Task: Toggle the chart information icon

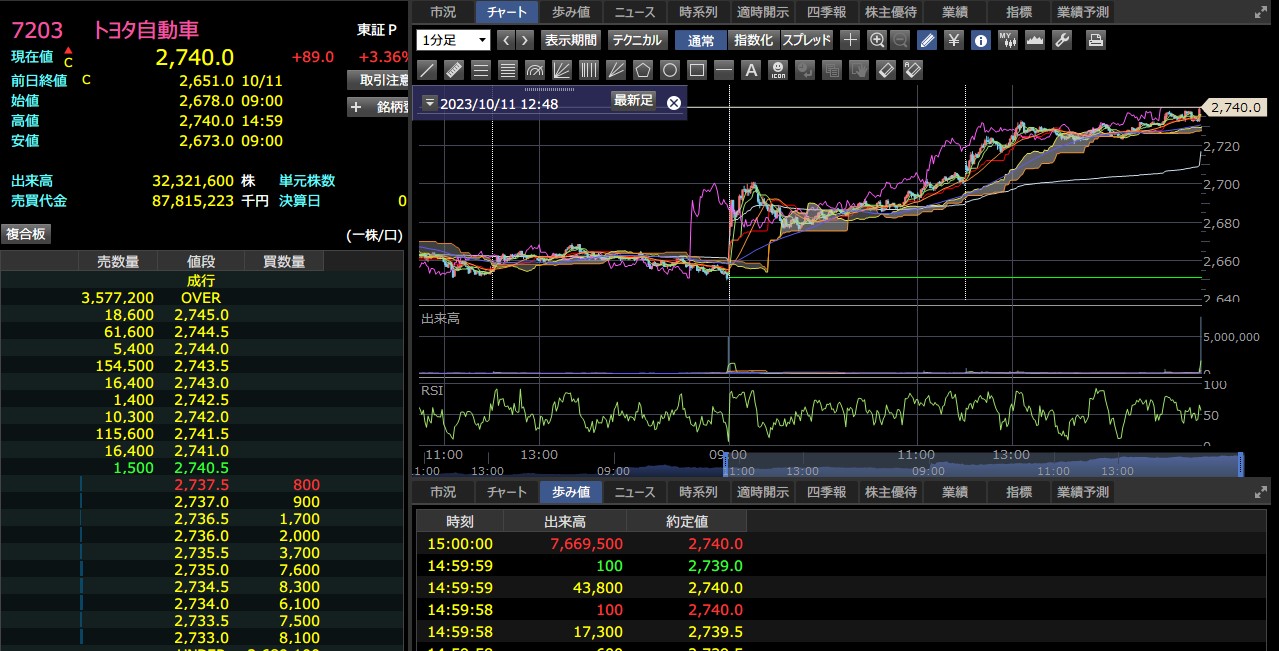Action: [x=981, y=40]
